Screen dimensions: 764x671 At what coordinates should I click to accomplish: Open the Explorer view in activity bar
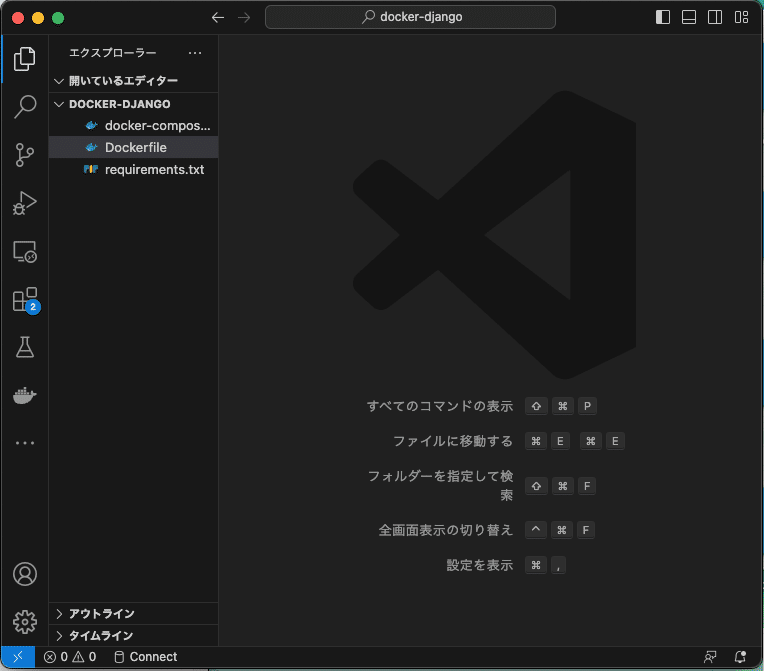tap(24, 59)
